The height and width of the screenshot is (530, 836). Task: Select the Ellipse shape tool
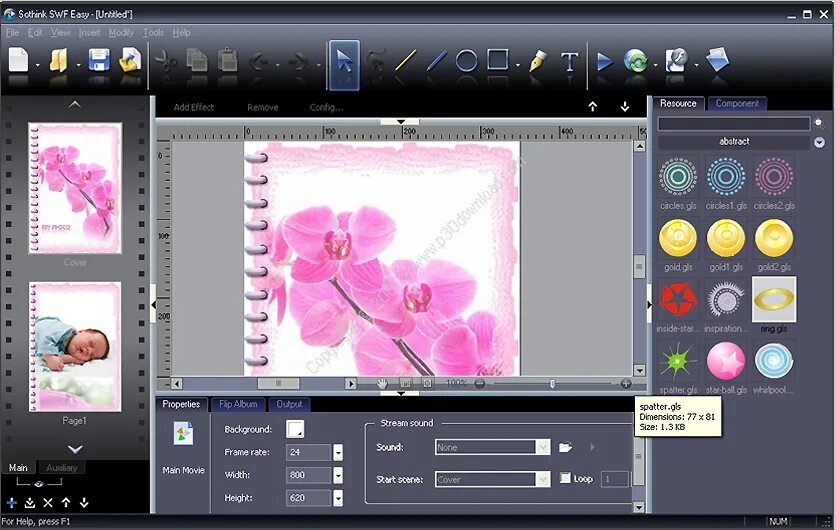coord(467,61)
